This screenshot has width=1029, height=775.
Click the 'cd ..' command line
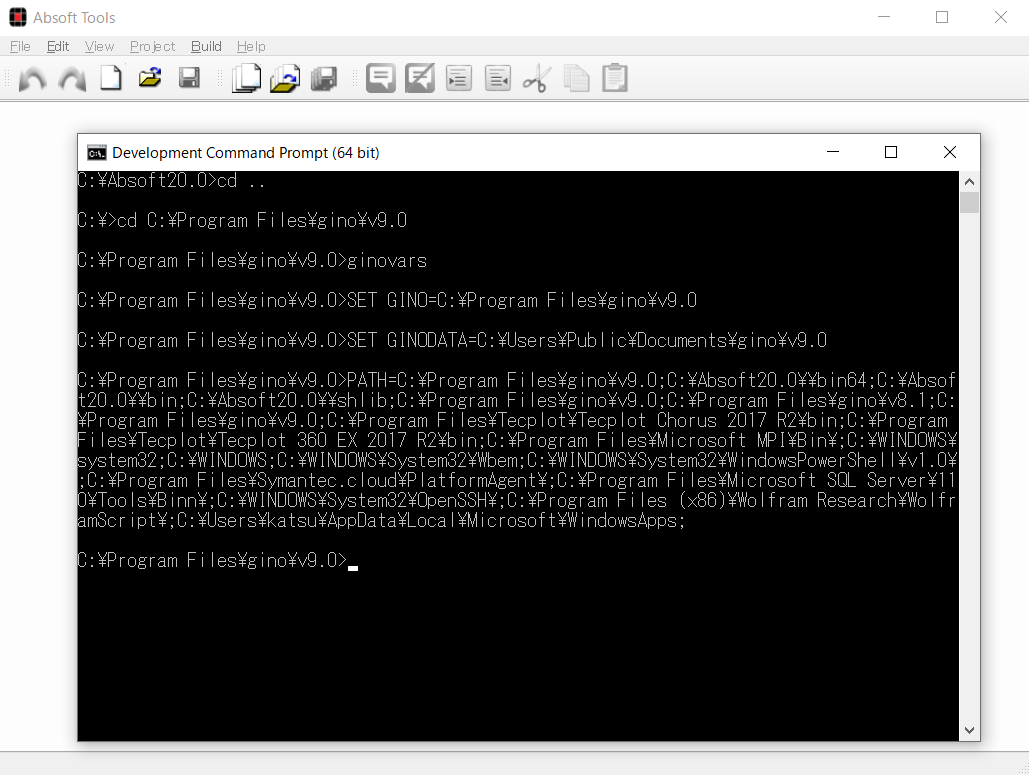pos(171,180)
